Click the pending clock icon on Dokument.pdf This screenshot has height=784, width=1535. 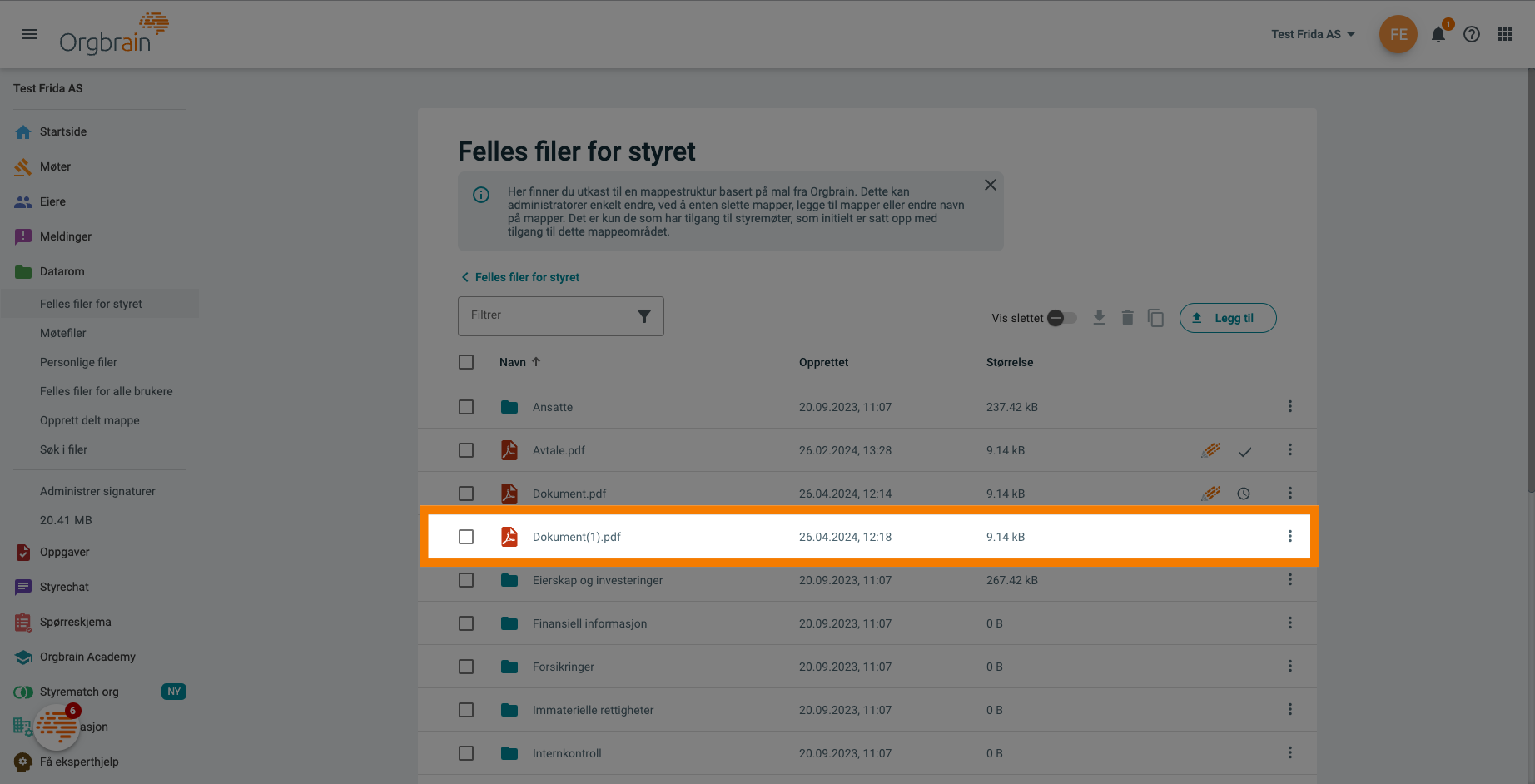point(1244,494)
